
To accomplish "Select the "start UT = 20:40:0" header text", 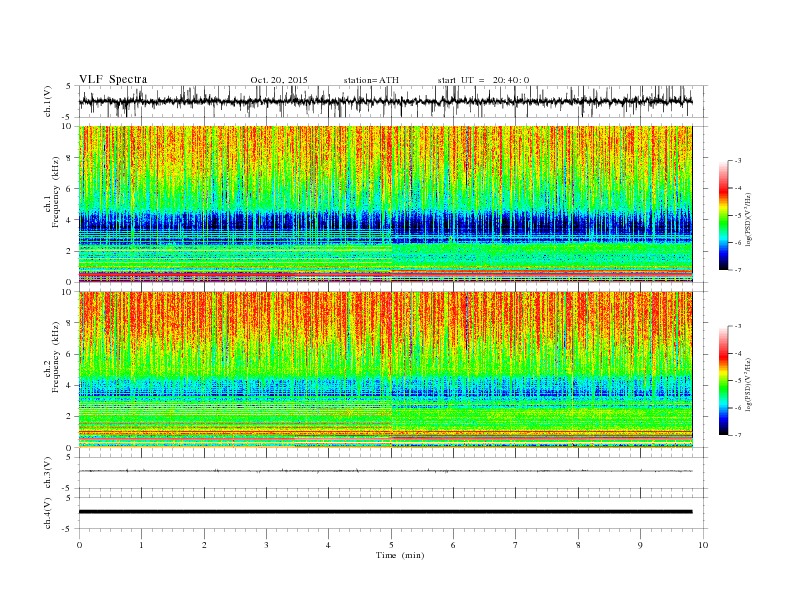I will point(483,80).
